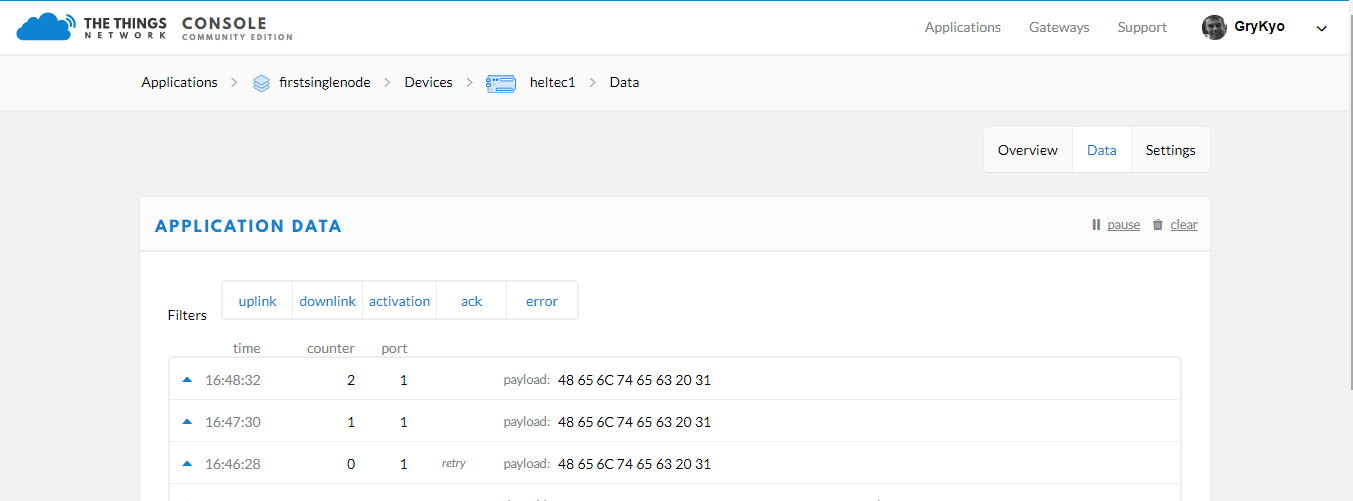Screen dimensions: 1353x501
Task: Click Applications breadcrumb link
Action: 179,83
